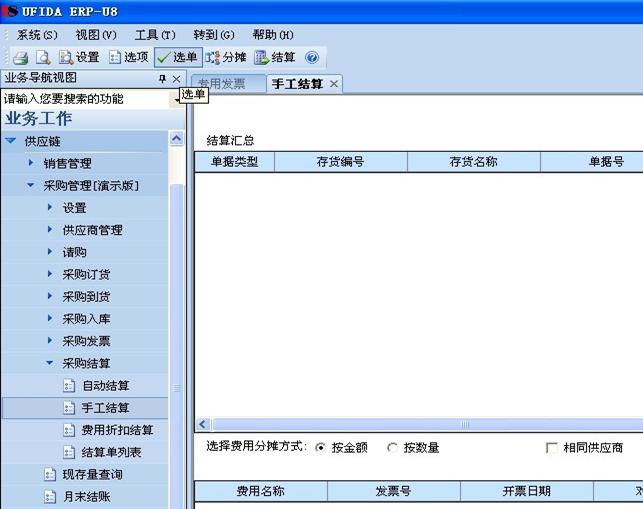Enable the 相同供应商 checkbox

pos(552,447)
